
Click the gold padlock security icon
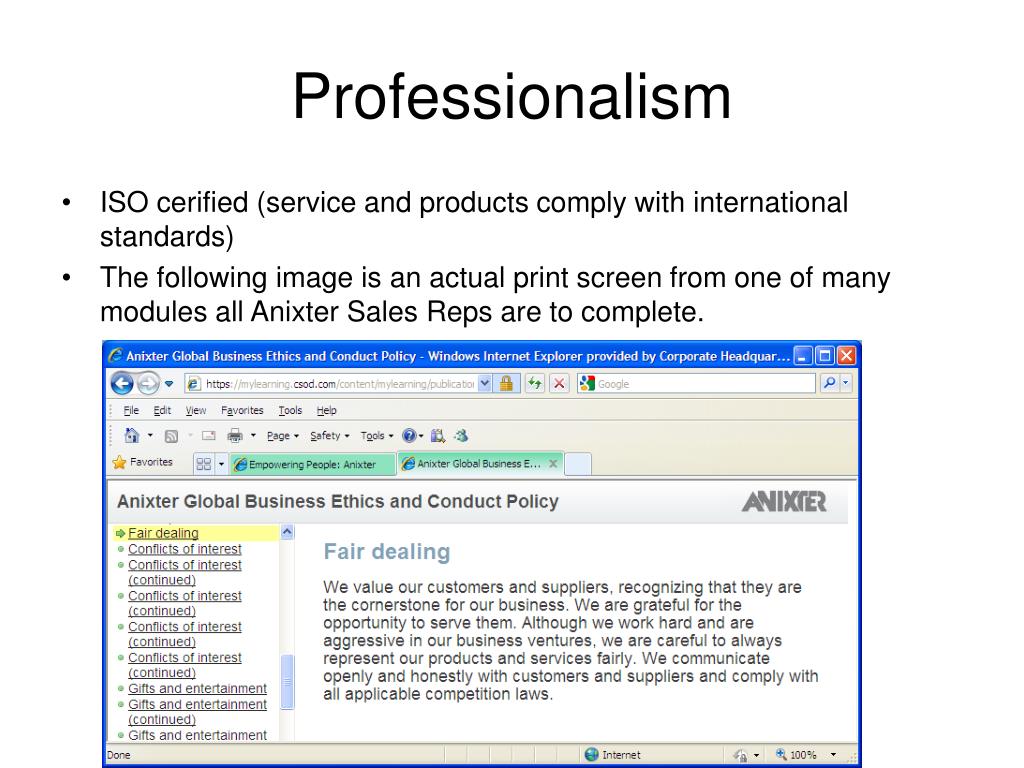(506, 383)
